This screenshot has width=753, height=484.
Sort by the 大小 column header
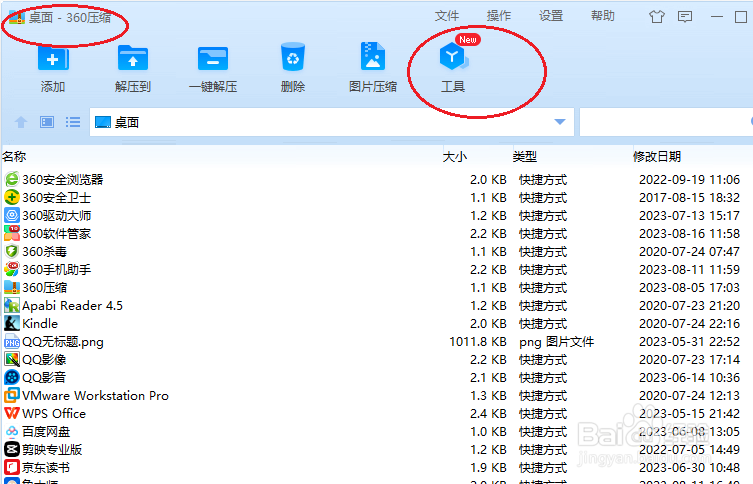pos(454,157)
